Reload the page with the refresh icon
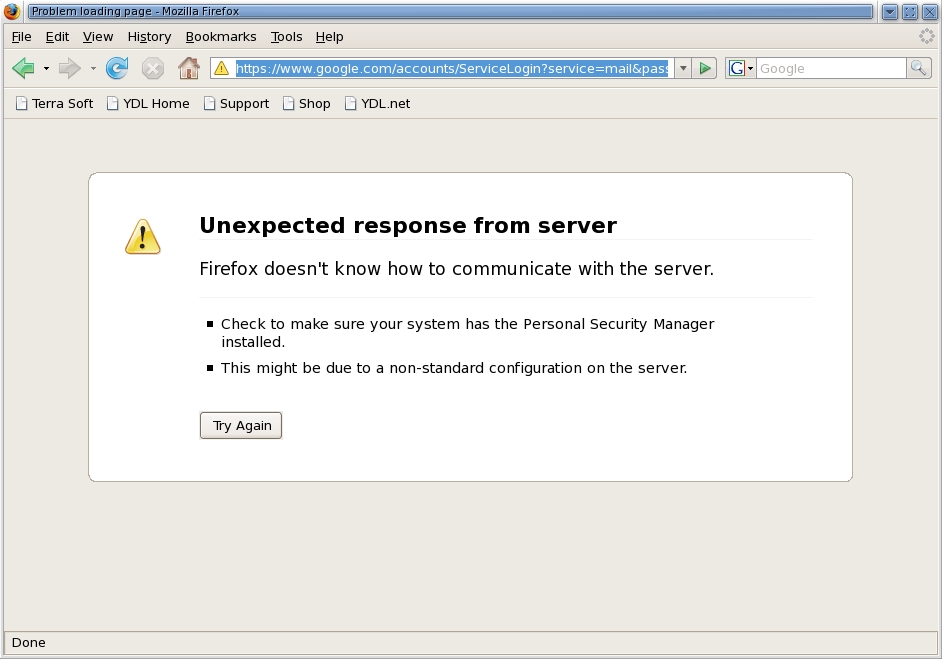 [117, 68]
